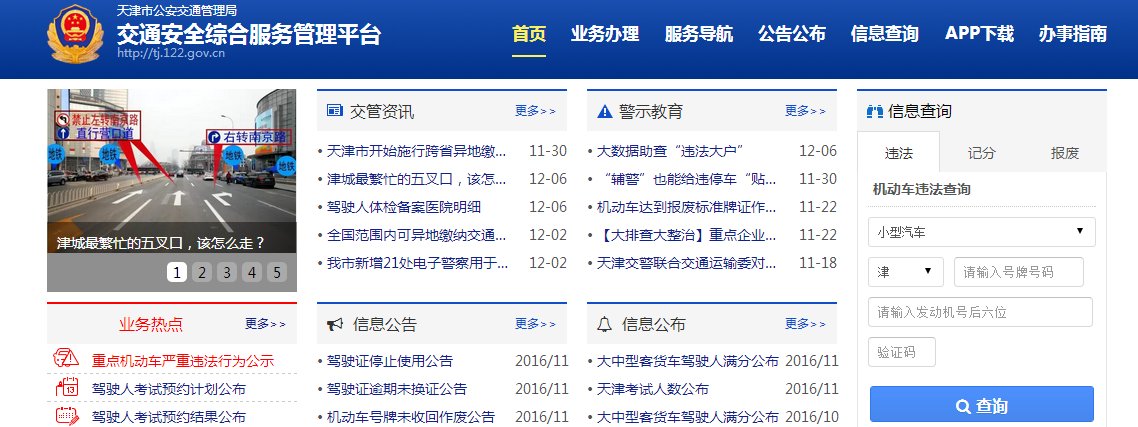The height and width of the screenshot is (427, 1138).
Task: Click the icon beside 驾驶人考试预约结果公布
Action: (67, 415)
